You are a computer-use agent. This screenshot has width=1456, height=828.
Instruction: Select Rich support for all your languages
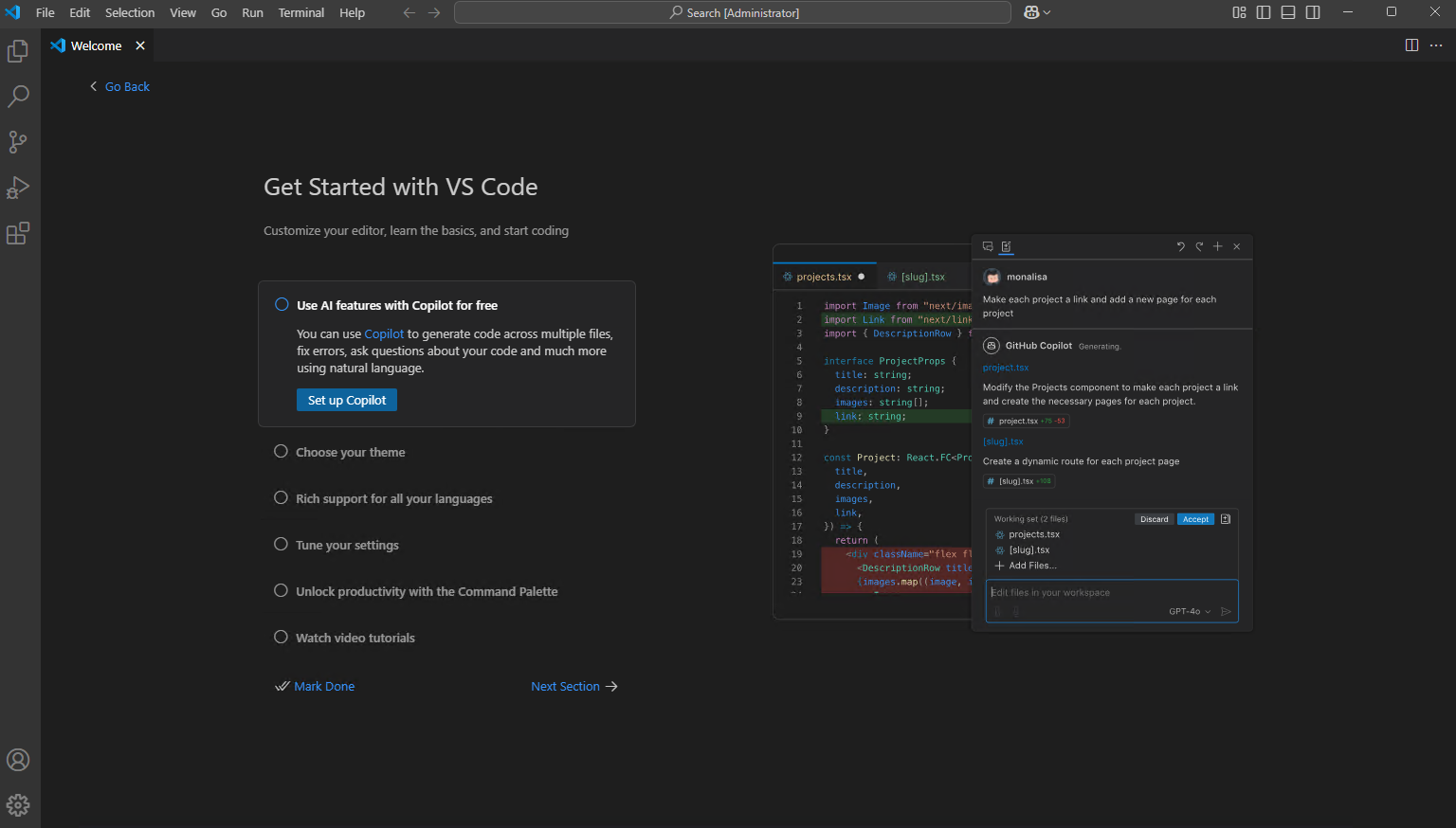(x=394, y=498)
